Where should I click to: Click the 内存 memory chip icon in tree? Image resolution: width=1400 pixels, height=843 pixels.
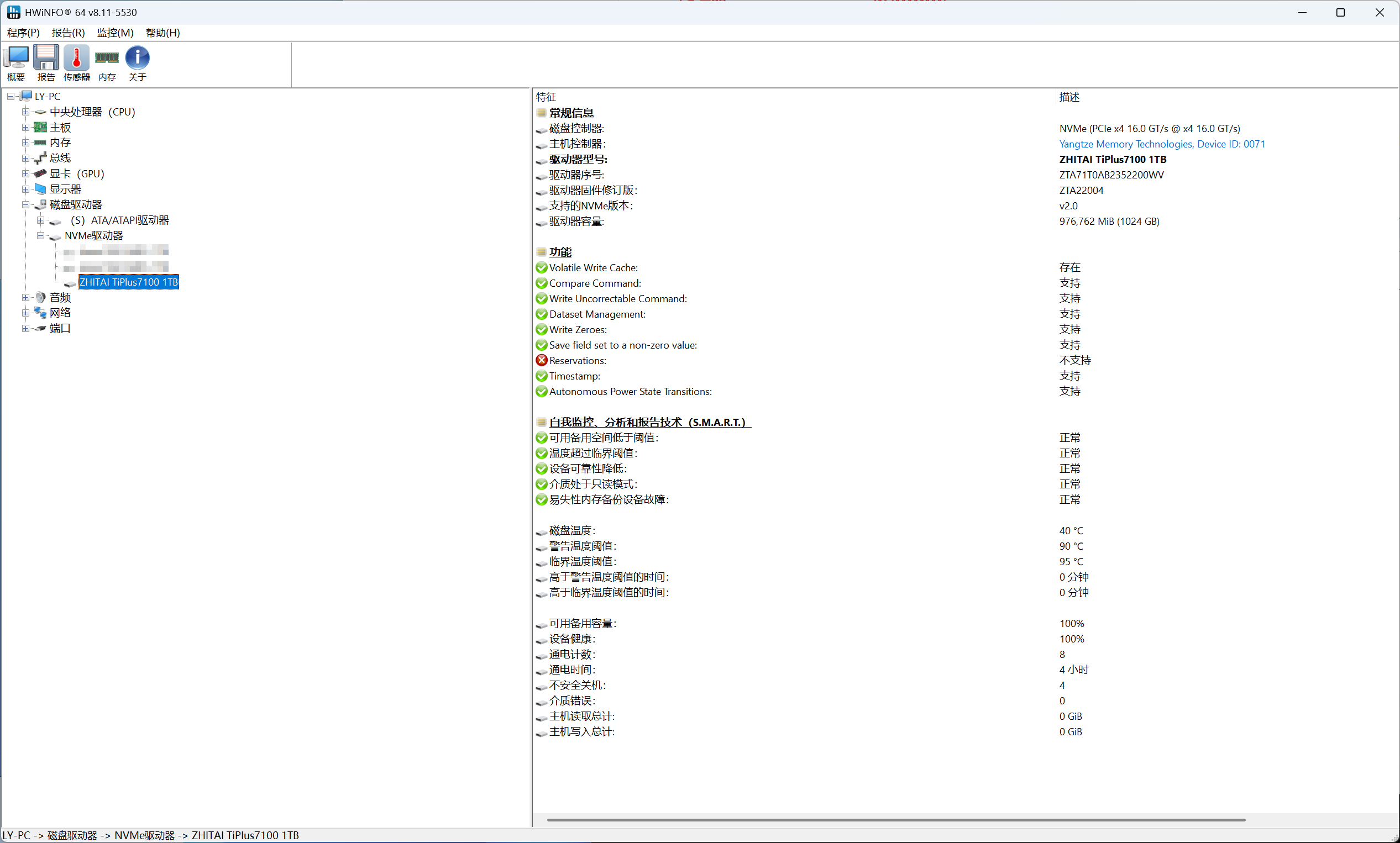pos(40,143)
